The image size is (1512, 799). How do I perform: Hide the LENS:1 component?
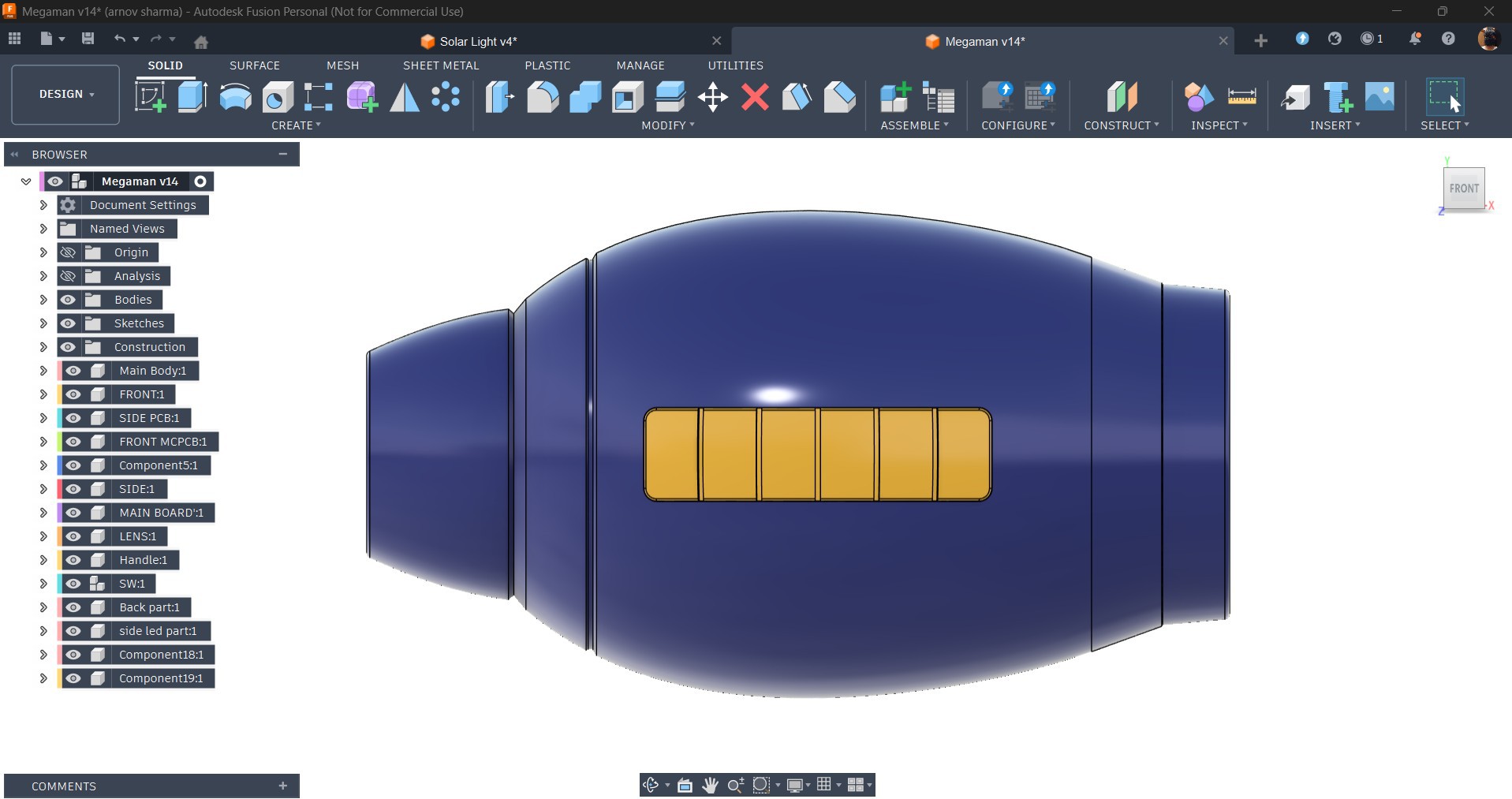tap(73, 536)
